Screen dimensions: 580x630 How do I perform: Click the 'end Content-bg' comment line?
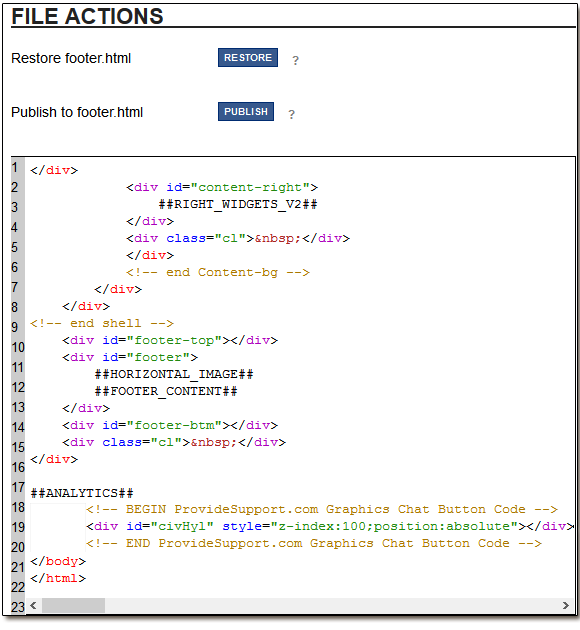point(218,272)
